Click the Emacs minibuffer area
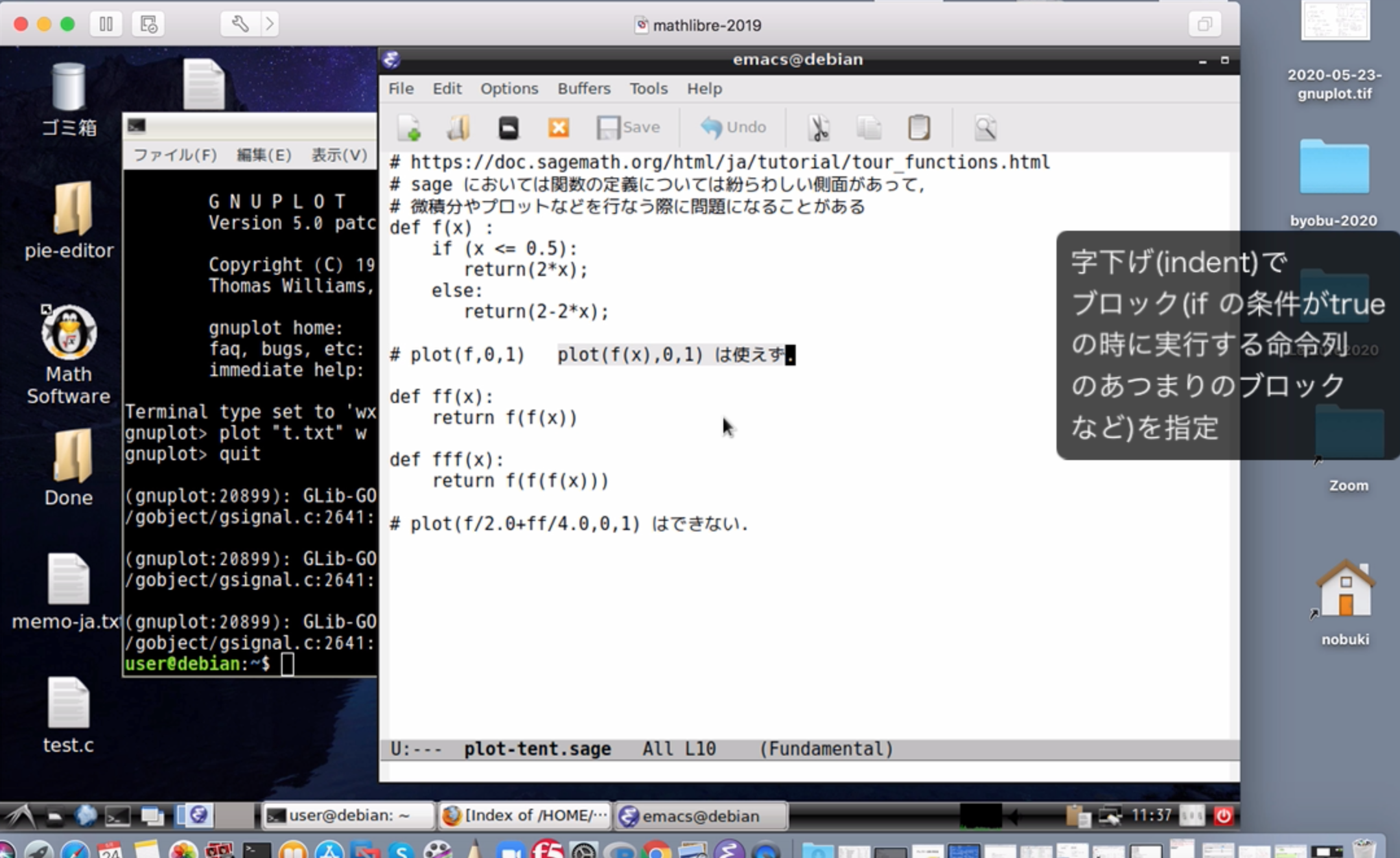Screen dimensions: 1400x858 click(x=809, y=771)
